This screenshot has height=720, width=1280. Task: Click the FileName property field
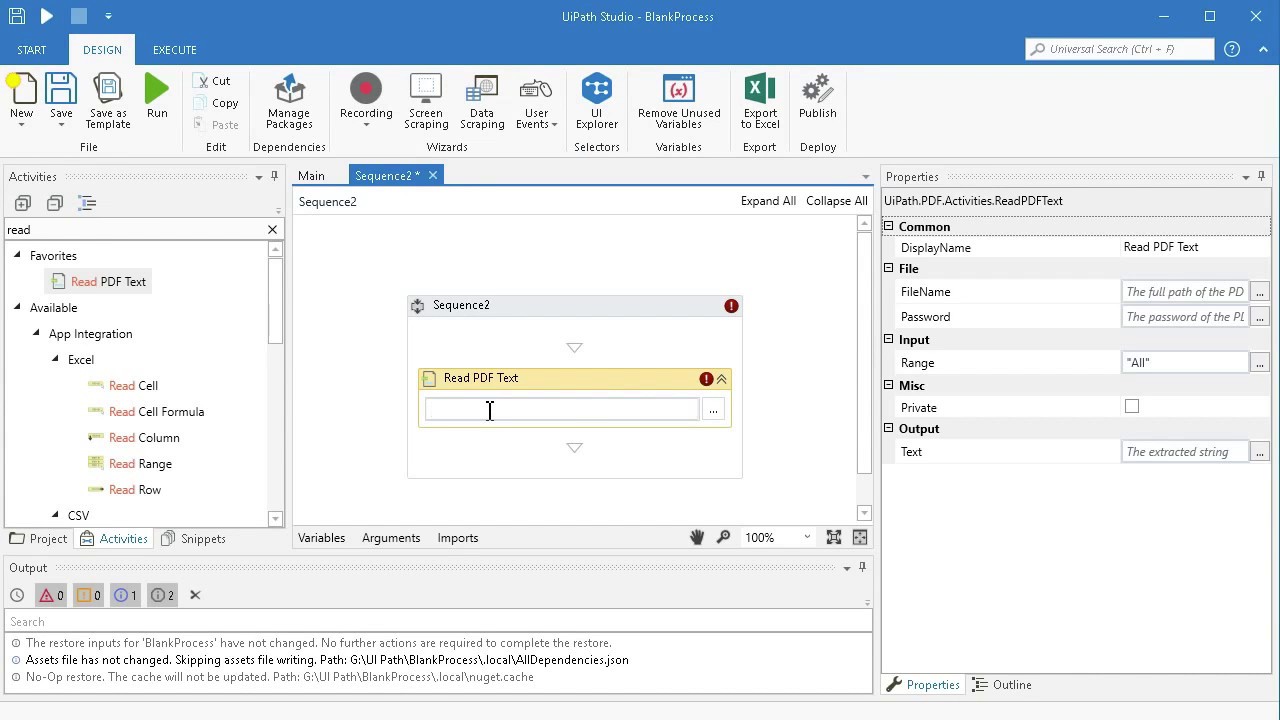(x=1185, y=292)
